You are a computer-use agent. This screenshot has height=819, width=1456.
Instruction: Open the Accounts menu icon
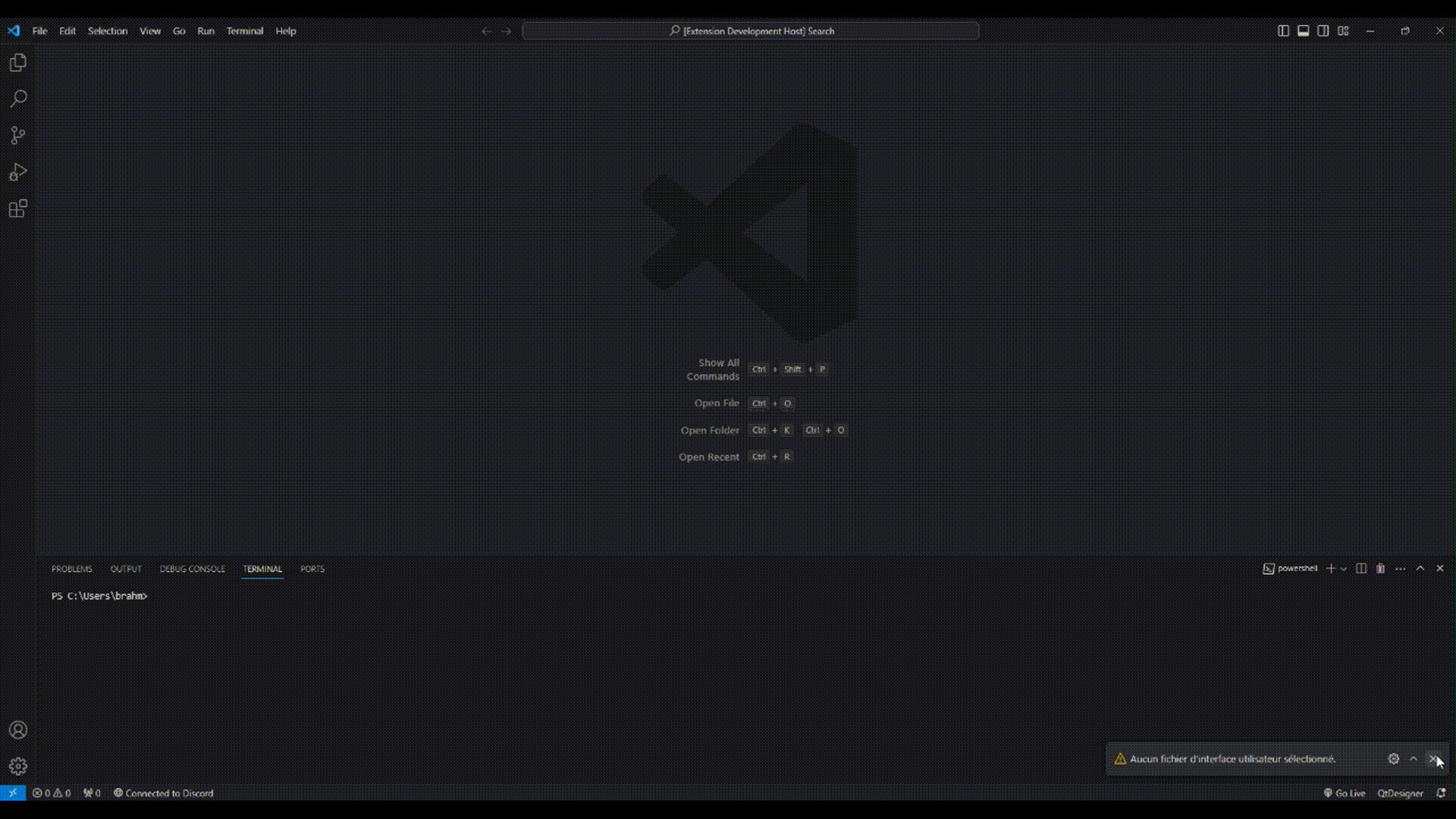(x=18, y=730)
